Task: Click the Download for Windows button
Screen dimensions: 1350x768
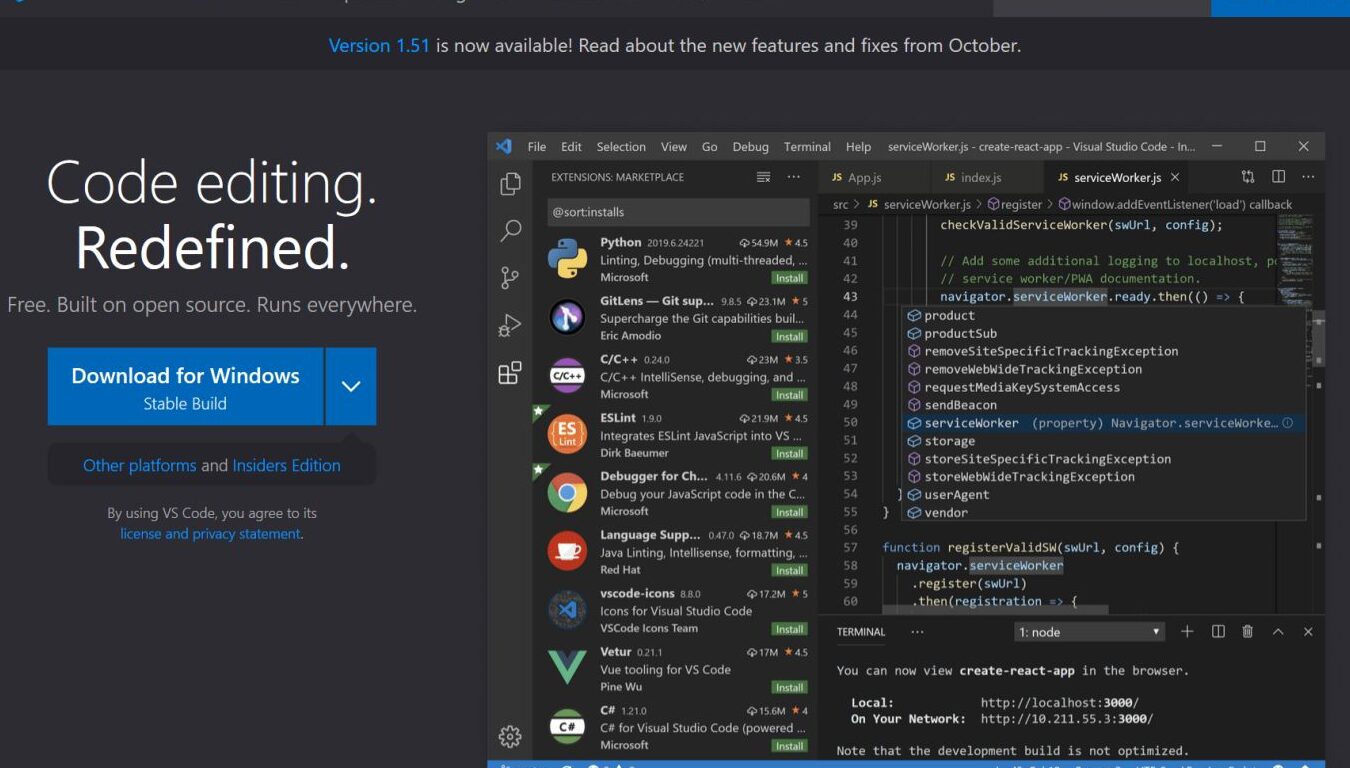Action: point(185,386)
